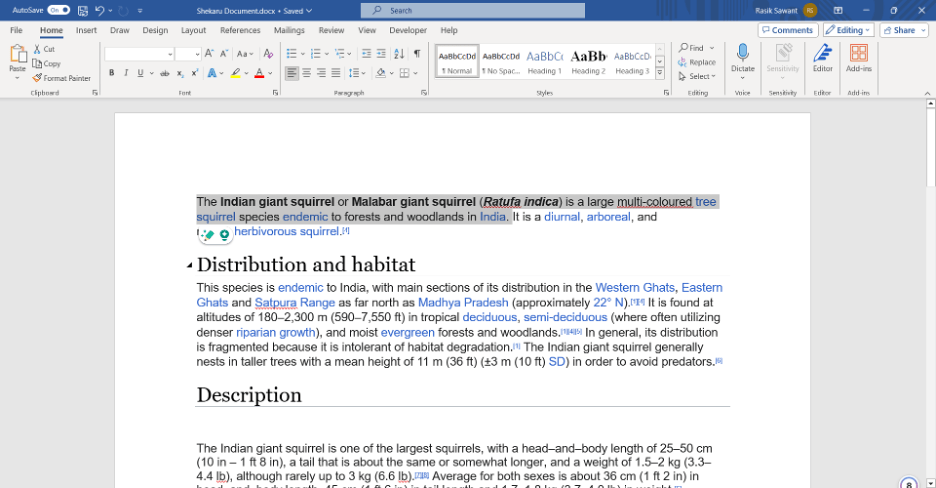Click the Comments button
Viewport: 936px width, 488px height.
787,30
